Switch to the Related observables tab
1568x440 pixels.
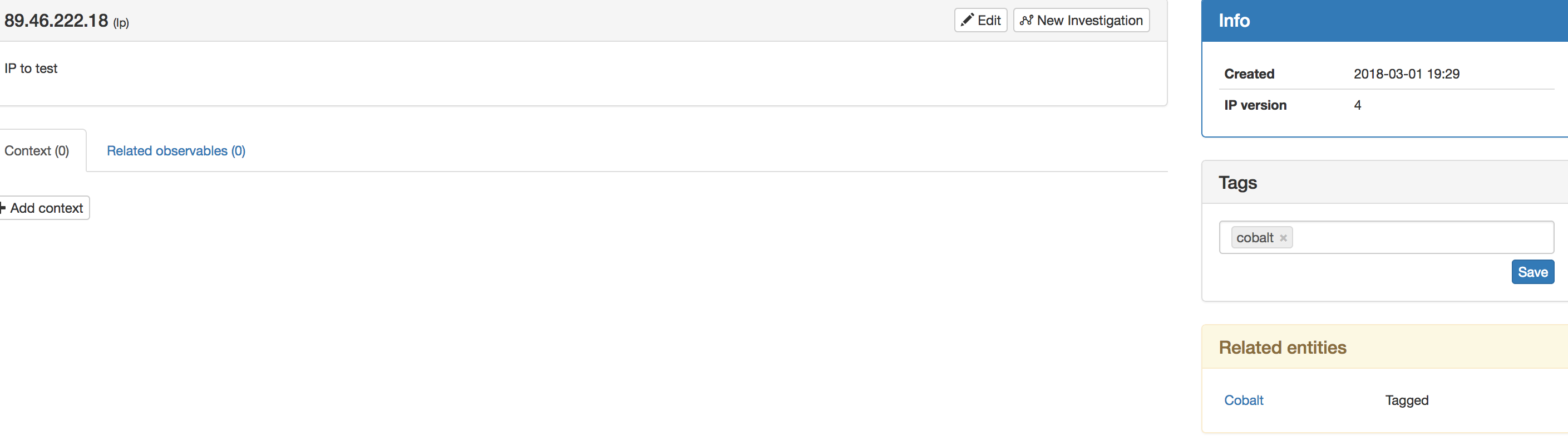click(175, 150)
